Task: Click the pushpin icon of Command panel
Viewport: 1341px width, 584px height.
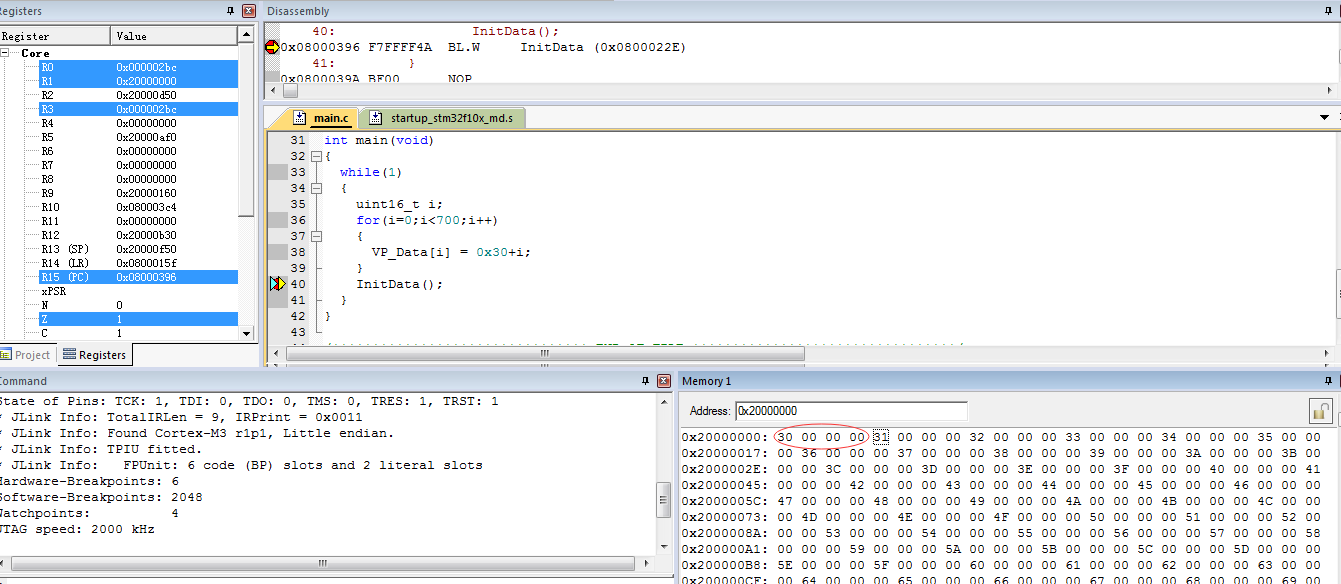Action: pos(645,381)
